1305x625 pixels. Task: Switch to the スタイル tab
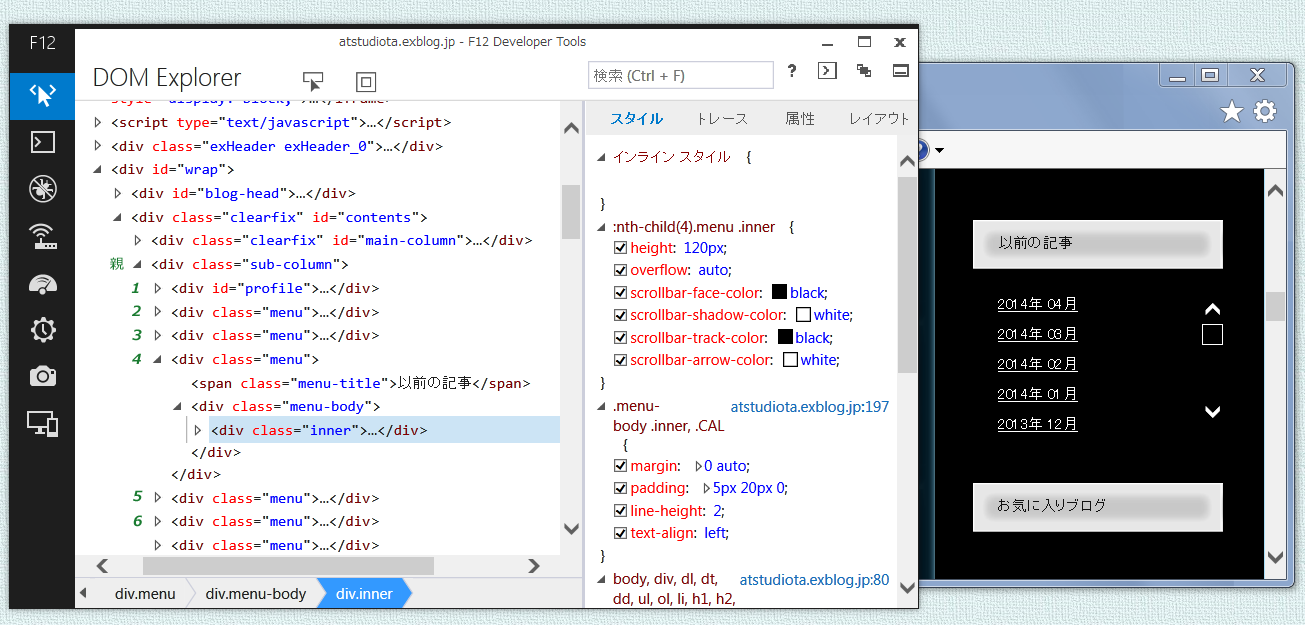(x=636, y=118)
